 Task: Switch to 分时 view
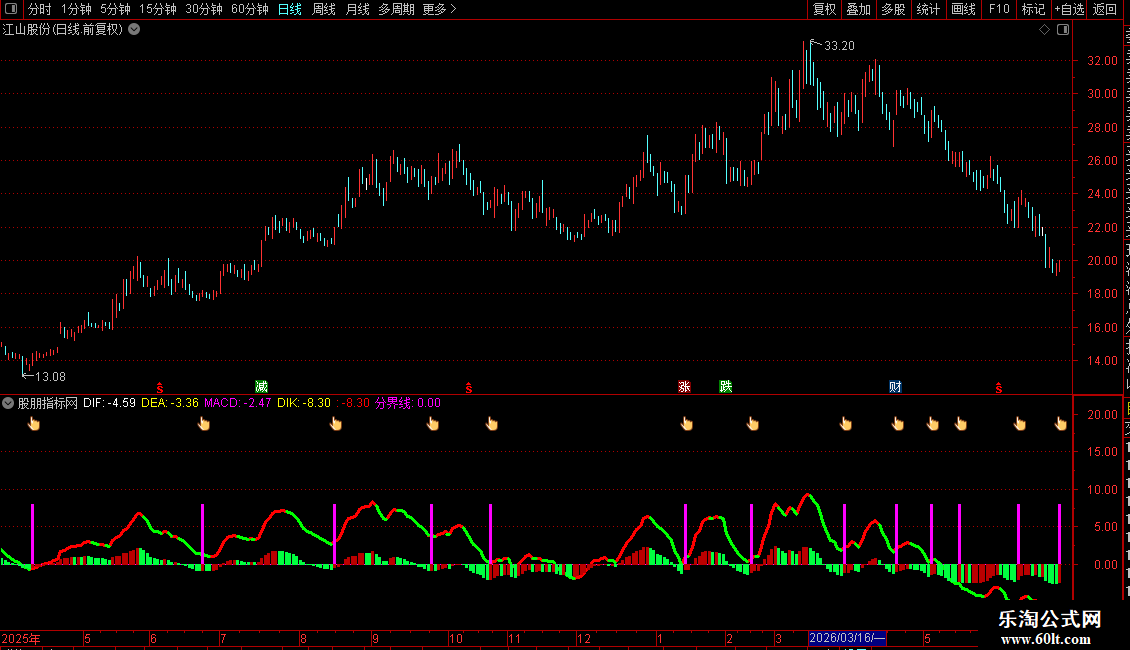click(x=40, y=9)
